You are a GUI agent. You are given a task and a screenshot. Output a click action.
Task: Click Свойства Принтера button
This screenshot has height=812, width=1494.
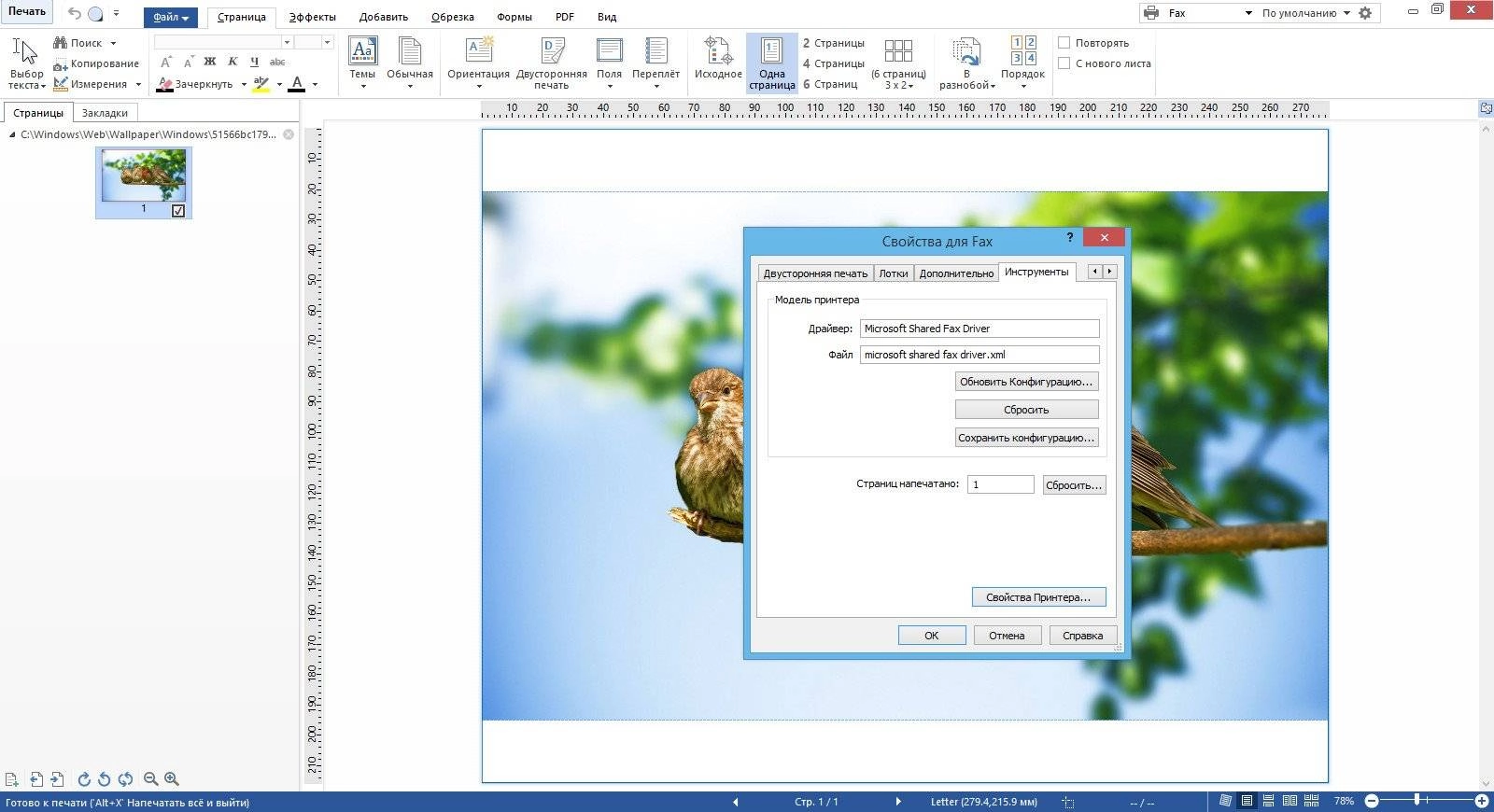coord(1038,597)
